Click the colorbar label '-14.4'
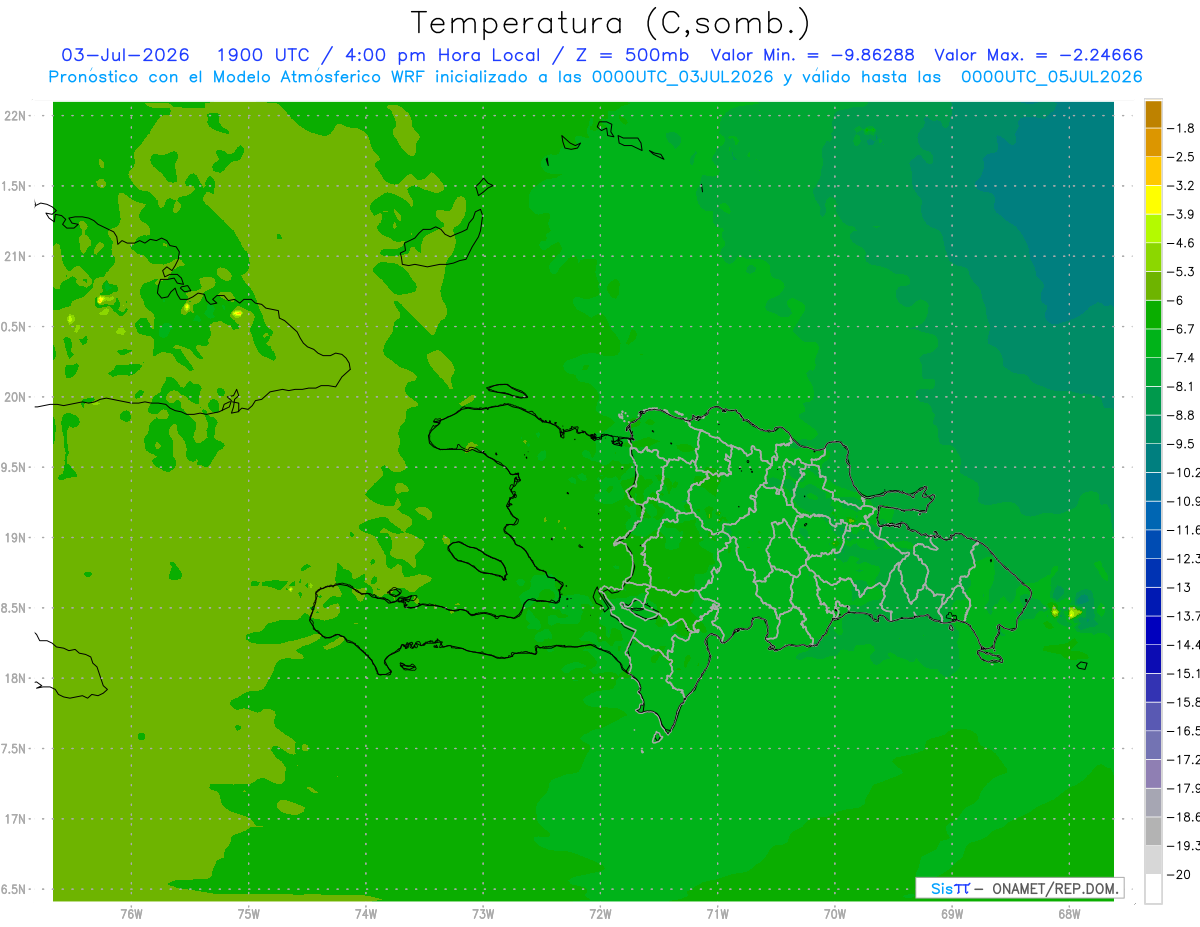The height and width of the screenshot is (927, 1200). pyautogui.click(x=1186, y=644)
